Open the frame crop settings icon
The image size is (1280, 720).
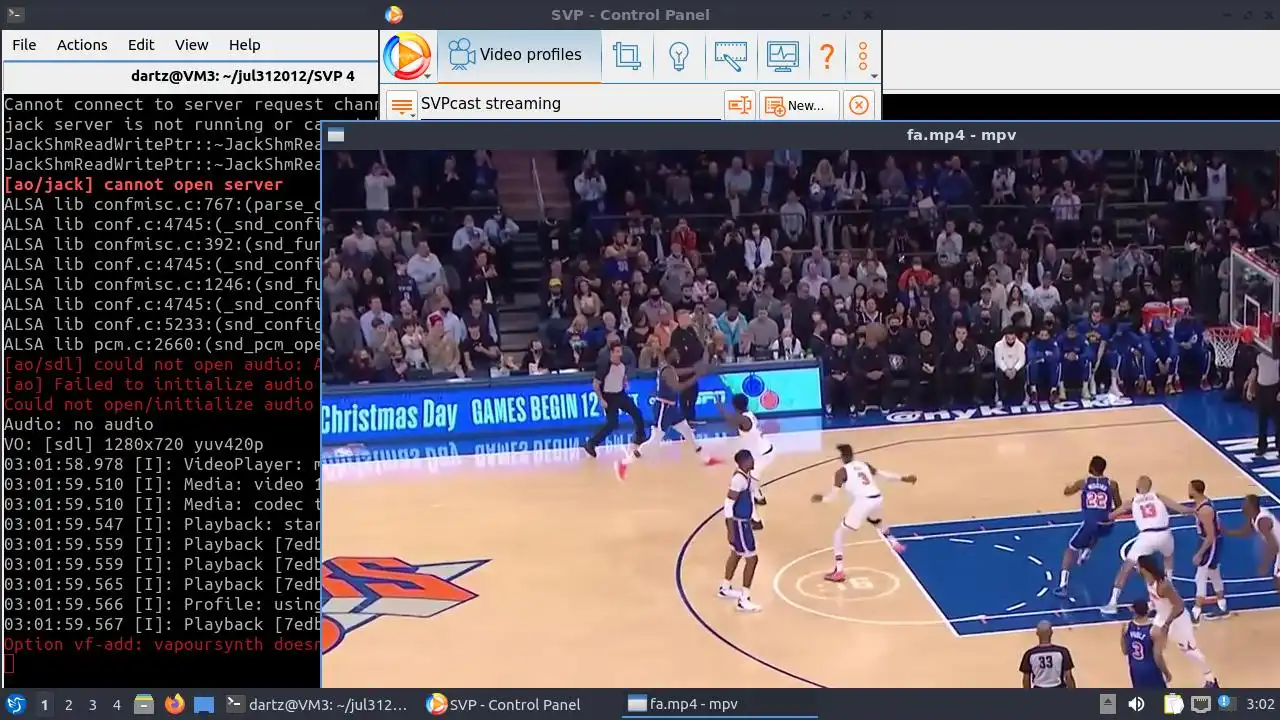627,55
